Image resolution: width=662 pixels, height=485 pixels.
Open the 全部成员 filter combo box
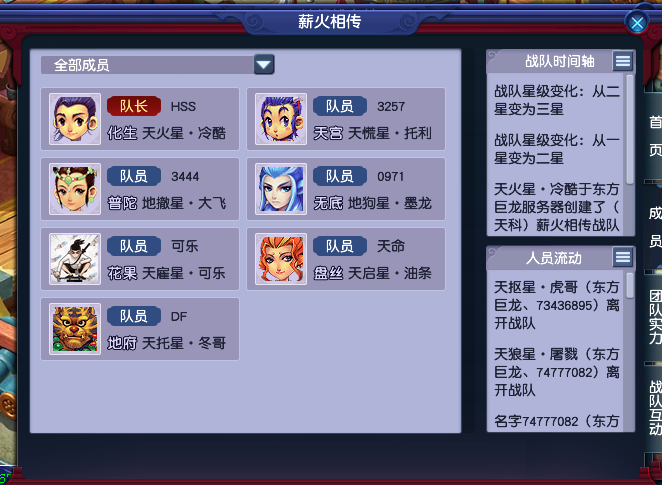coord(157,65)
